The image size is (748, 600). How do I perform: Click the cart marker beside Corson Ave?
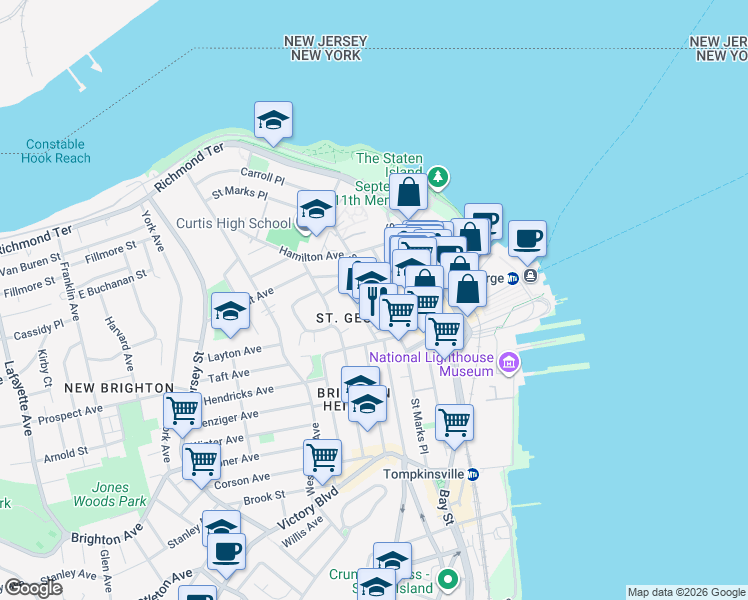tap(201, 463)
